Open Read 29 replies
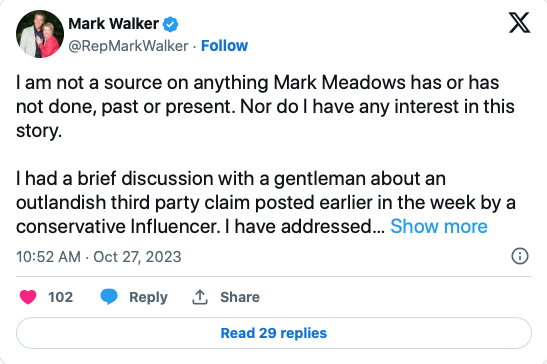The height and width of the screenshot is (364, 547). 274,333
